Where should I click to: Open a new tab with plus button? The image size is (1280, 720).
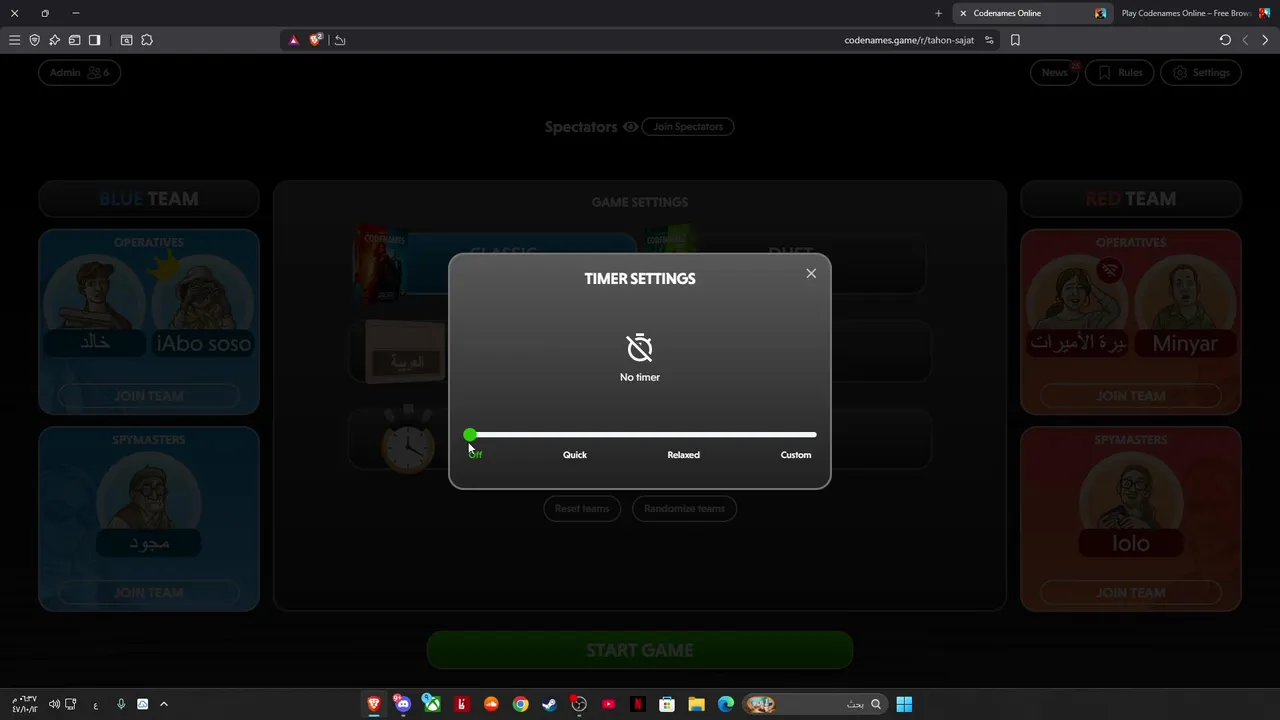click(938, 13)
